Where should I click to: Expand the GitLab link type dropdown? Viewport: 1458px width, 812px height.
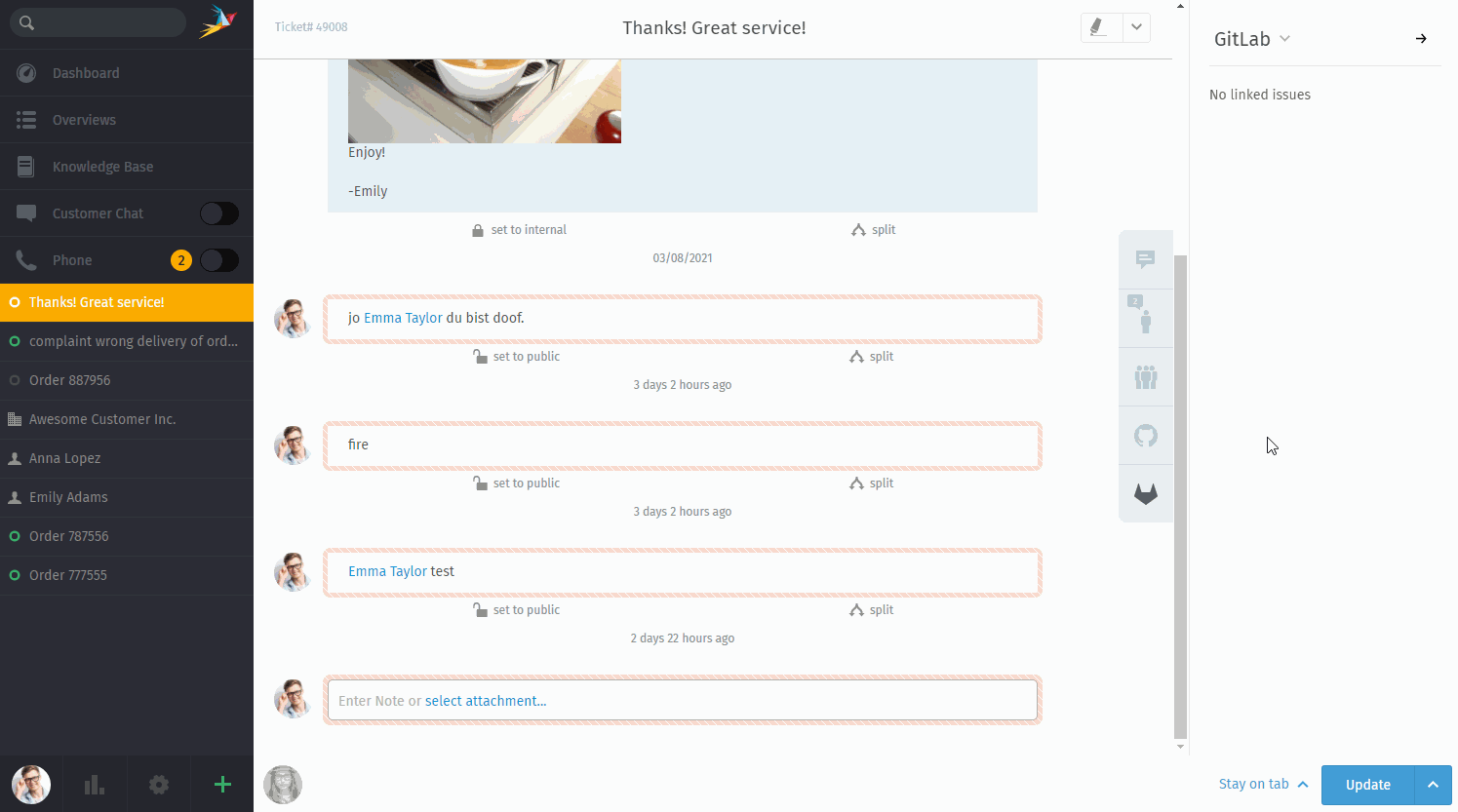point(1285,39)
